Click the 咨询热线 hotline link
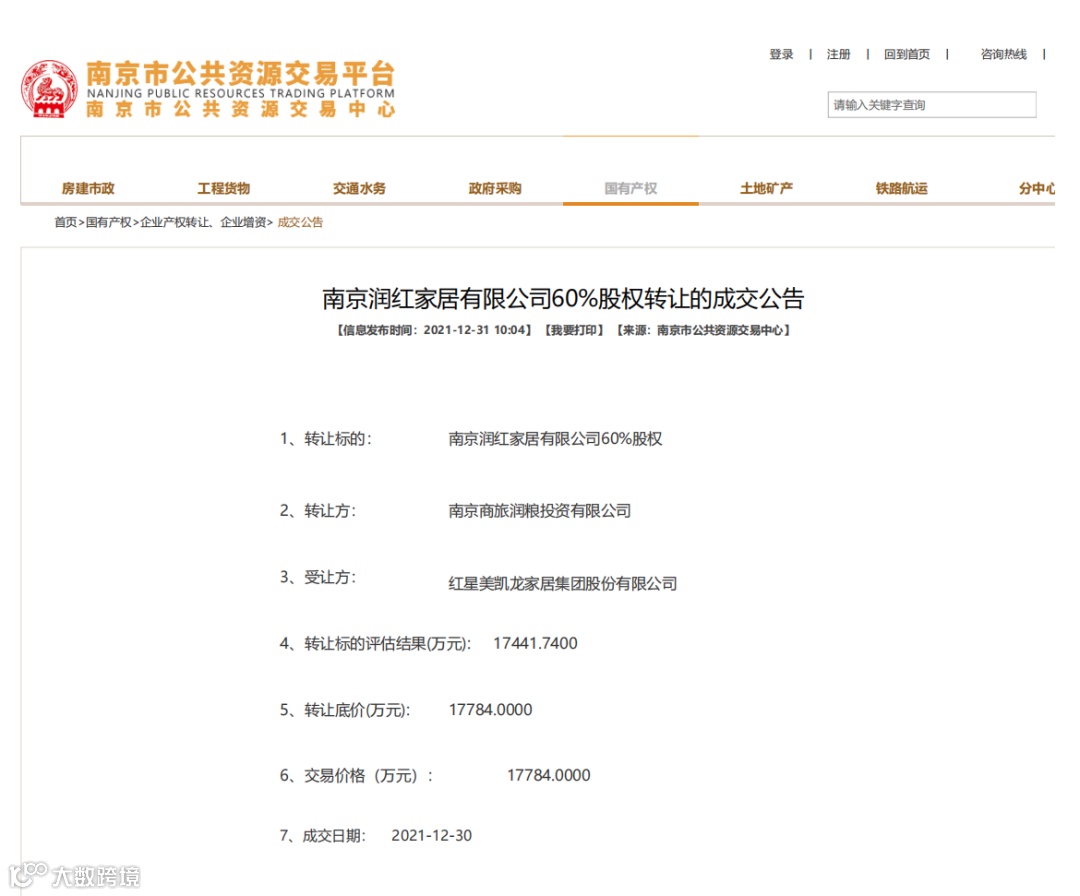Viewport: 1080px width, 896px height. tap(1004, 54)
